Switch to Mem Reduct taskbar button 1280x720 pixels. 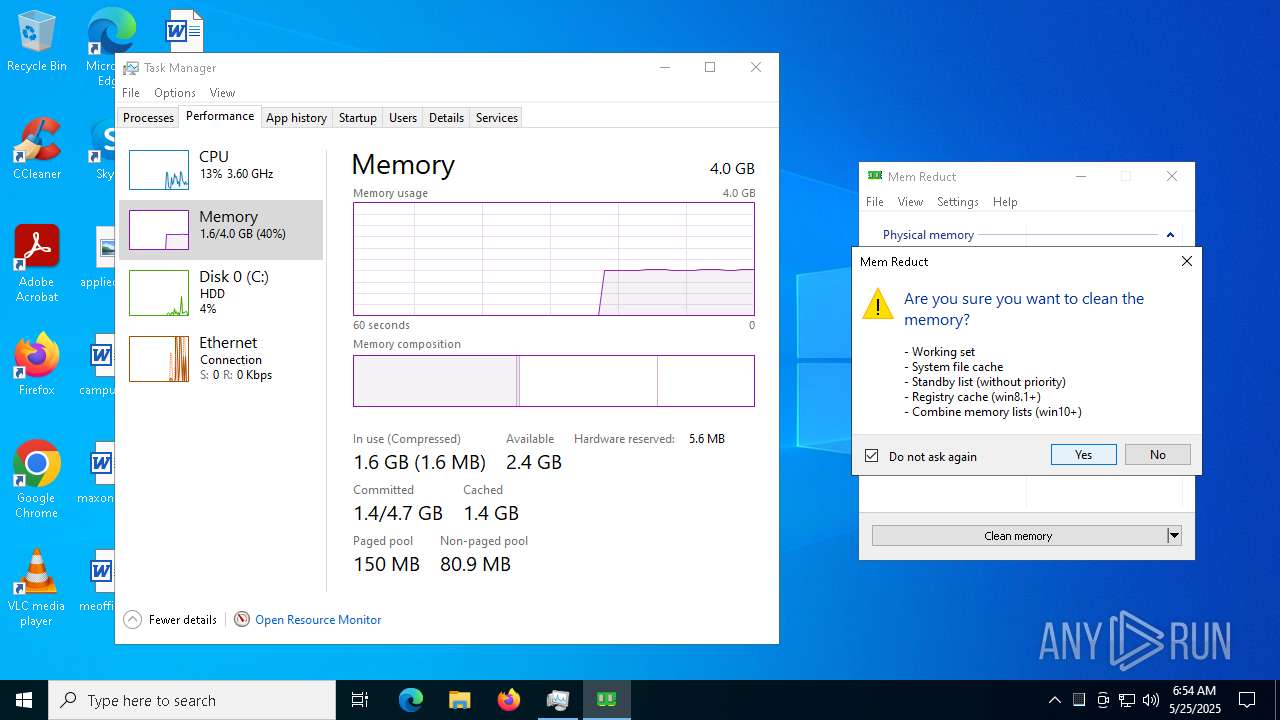[x=607, y=700]
